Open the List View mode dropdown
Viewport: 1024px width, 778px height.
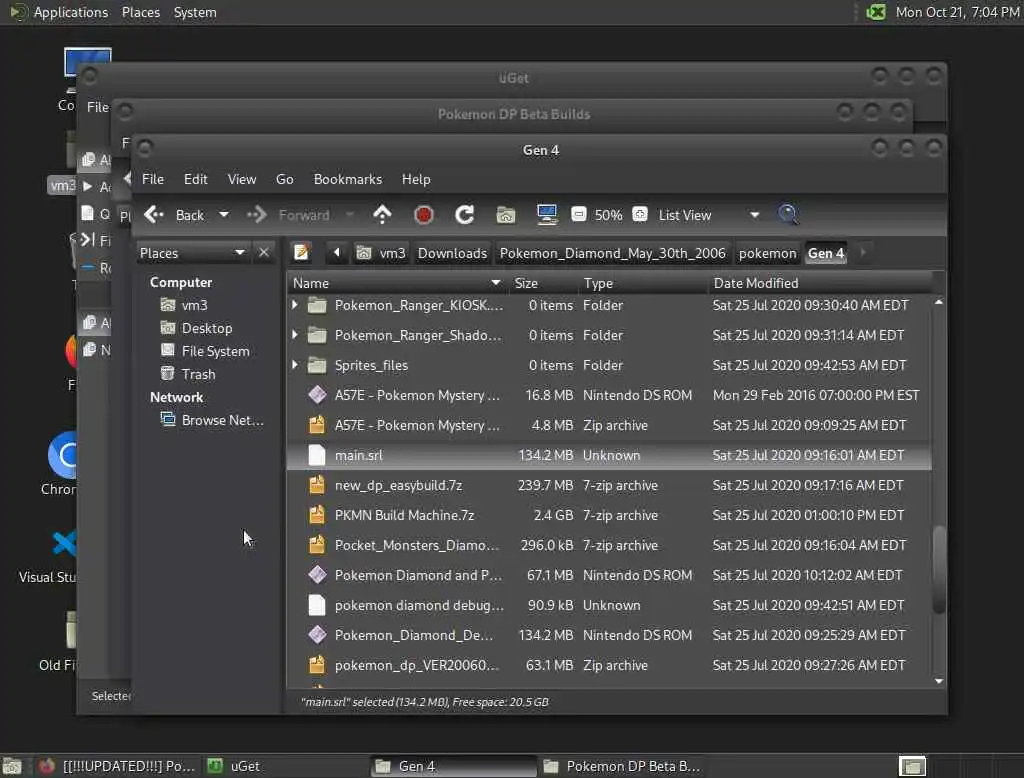click(708, 215)
